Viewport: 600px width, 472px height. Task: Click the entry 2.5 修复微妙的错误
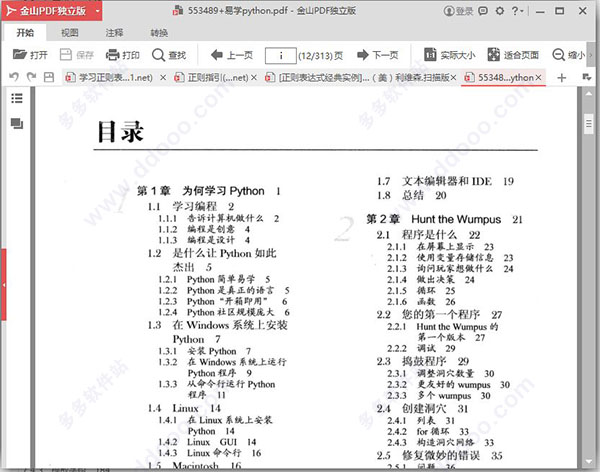tap(439, 456)
